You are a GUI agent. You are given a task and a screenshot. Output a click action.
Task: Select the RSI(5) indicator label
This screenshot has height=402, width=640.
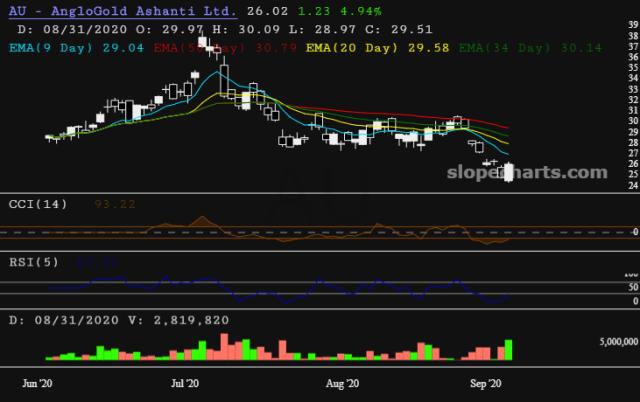(34, 262)
